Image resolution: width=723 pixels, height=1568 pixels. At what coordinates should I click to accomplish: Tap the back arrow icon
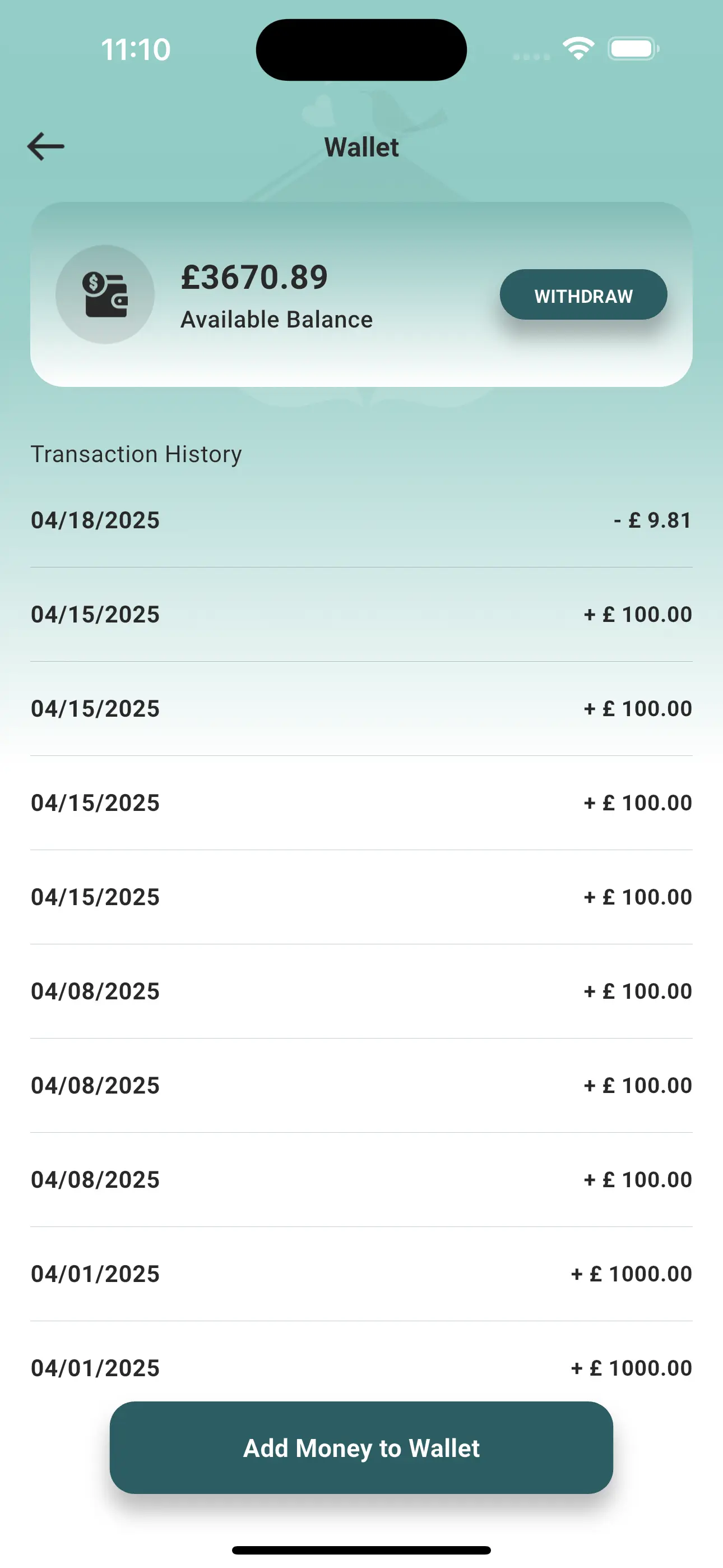(47, 147)
